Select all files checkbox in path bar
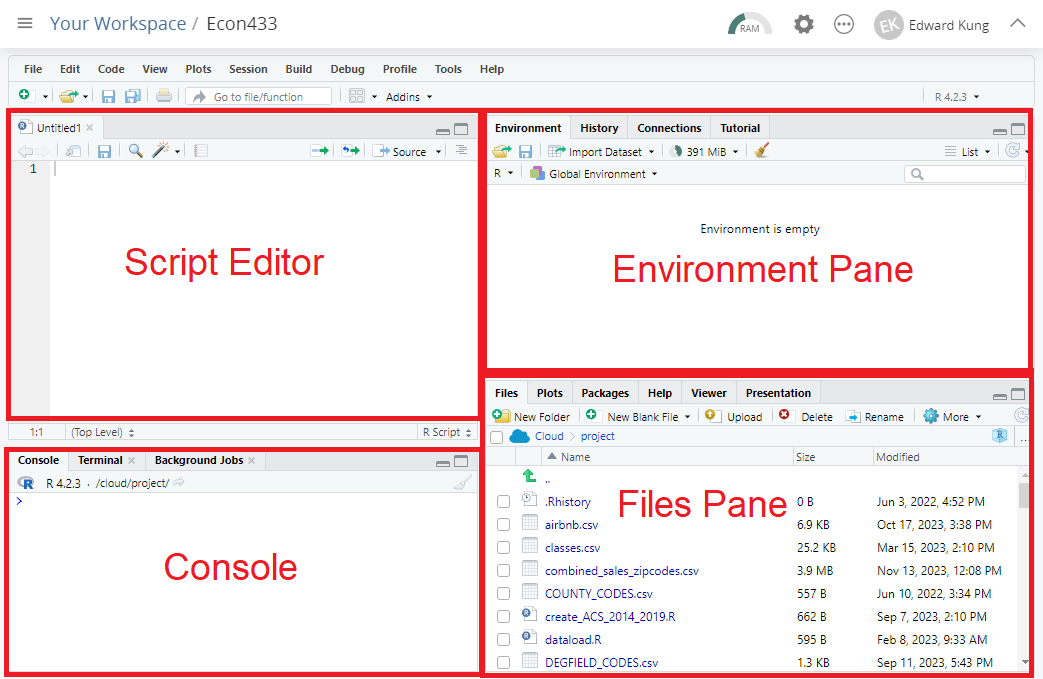Viewport: 1043px width, 679px height. (496, 437)
